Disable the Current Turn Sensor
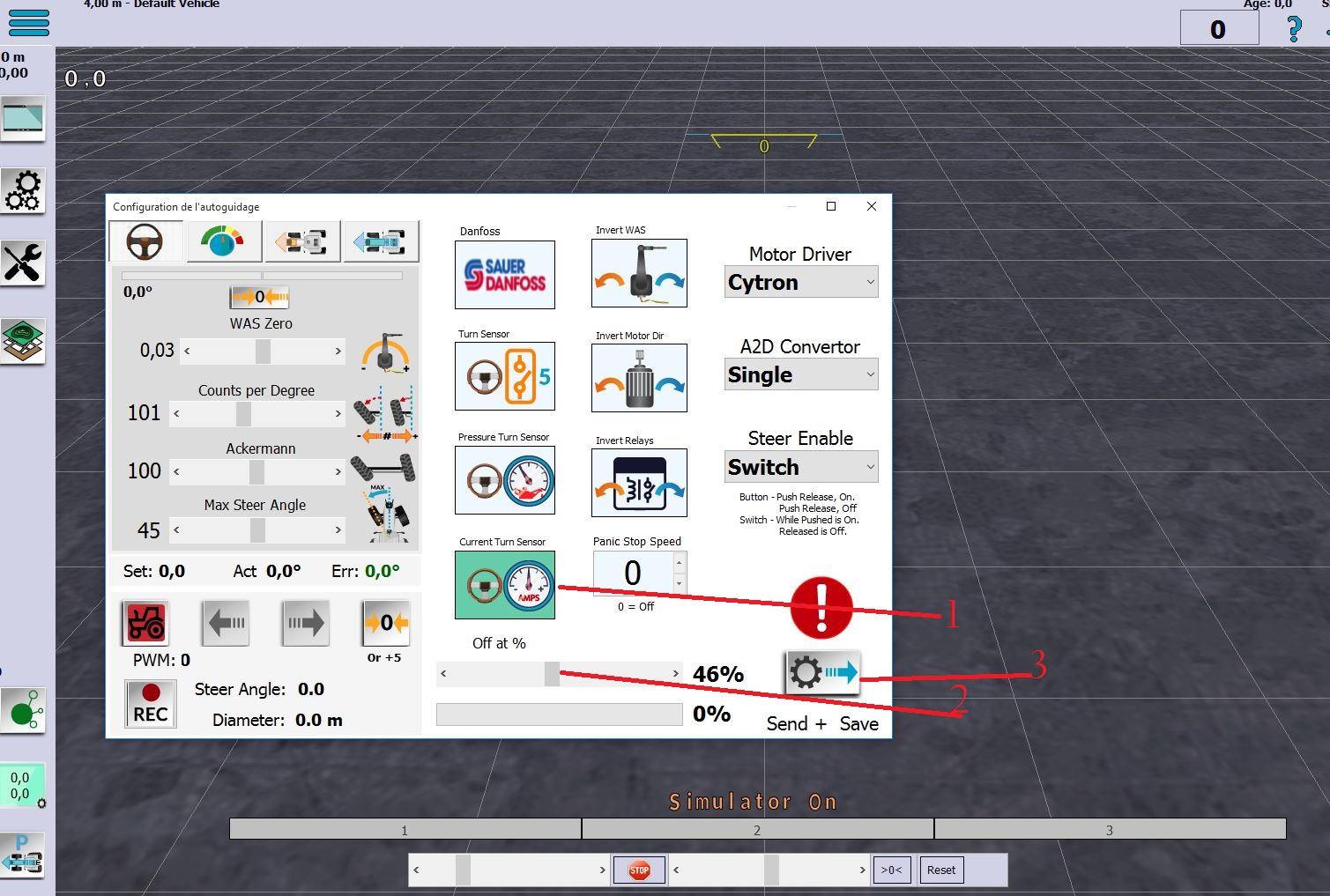Screen dimensions: 1330x896 point(504,585)
